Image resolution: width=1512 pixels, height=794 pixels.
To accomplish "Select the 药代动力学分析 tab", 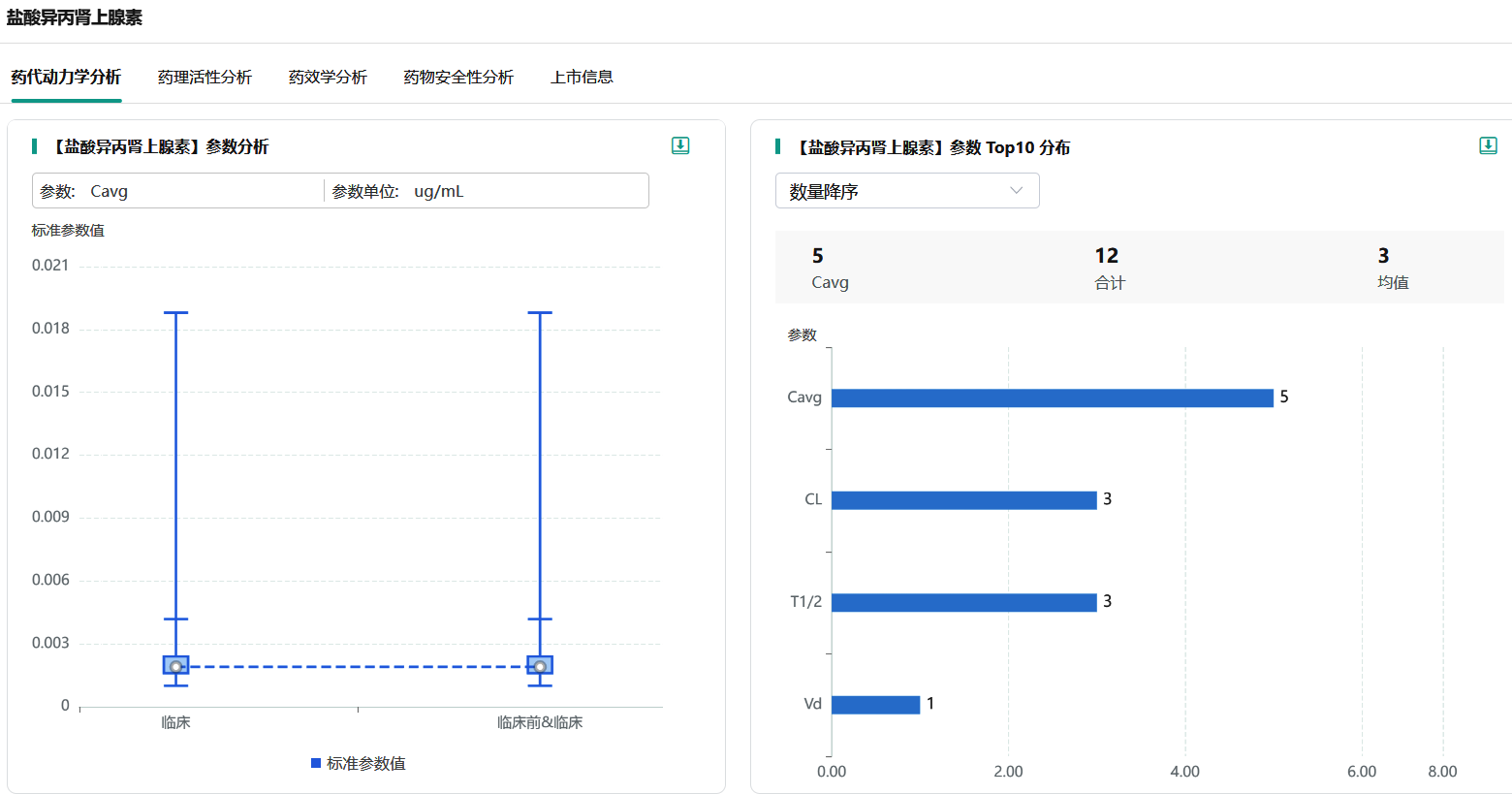I will 66,78.
